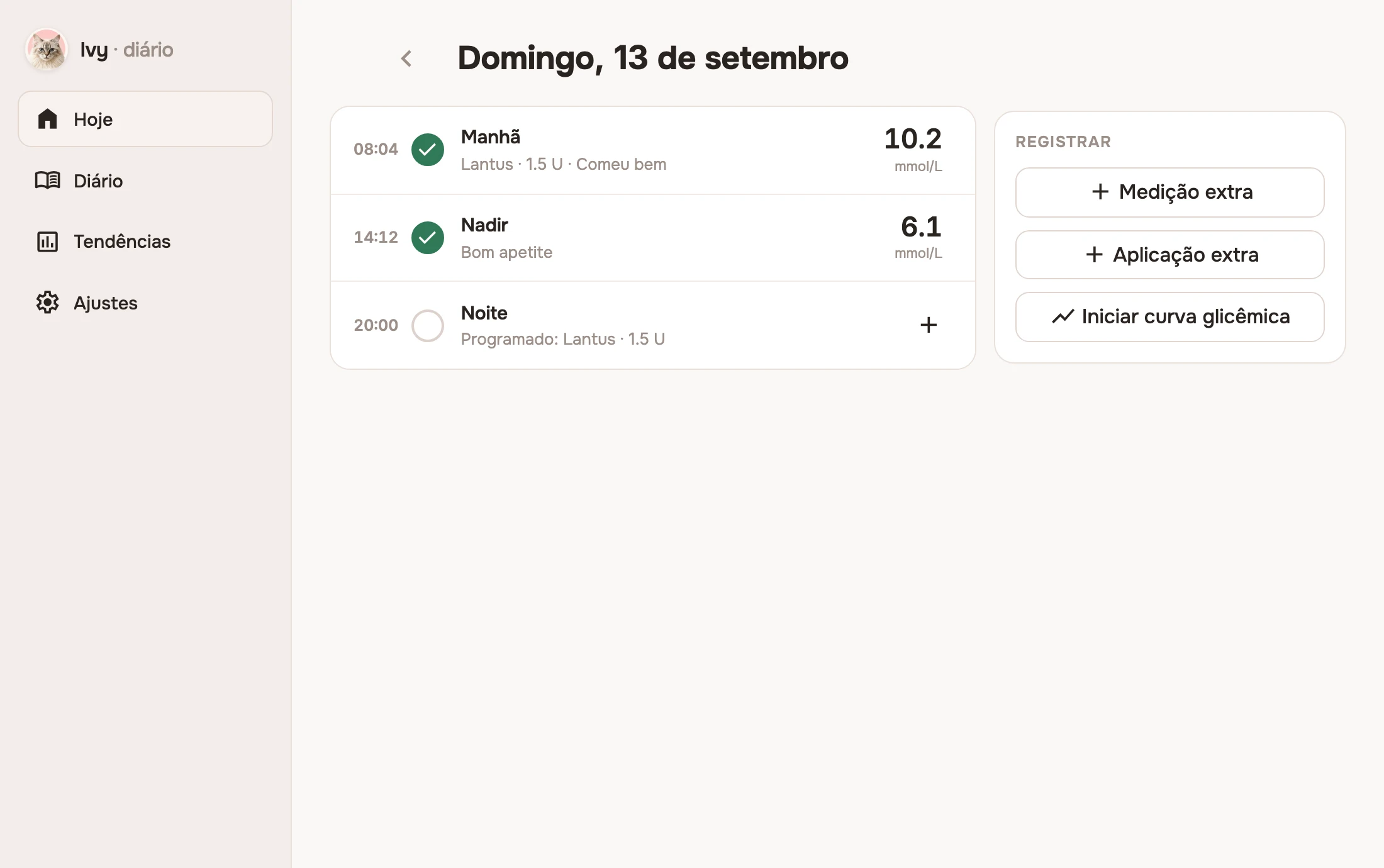Click the plus icon on the Noite row

[929, 325]
